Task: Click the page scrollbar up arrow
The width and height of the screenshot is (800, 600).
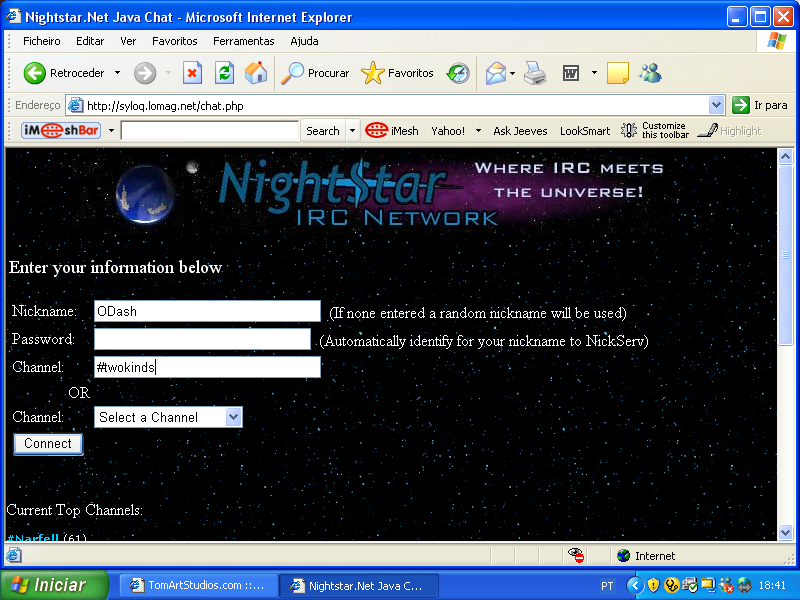Action: coord(785,157)
